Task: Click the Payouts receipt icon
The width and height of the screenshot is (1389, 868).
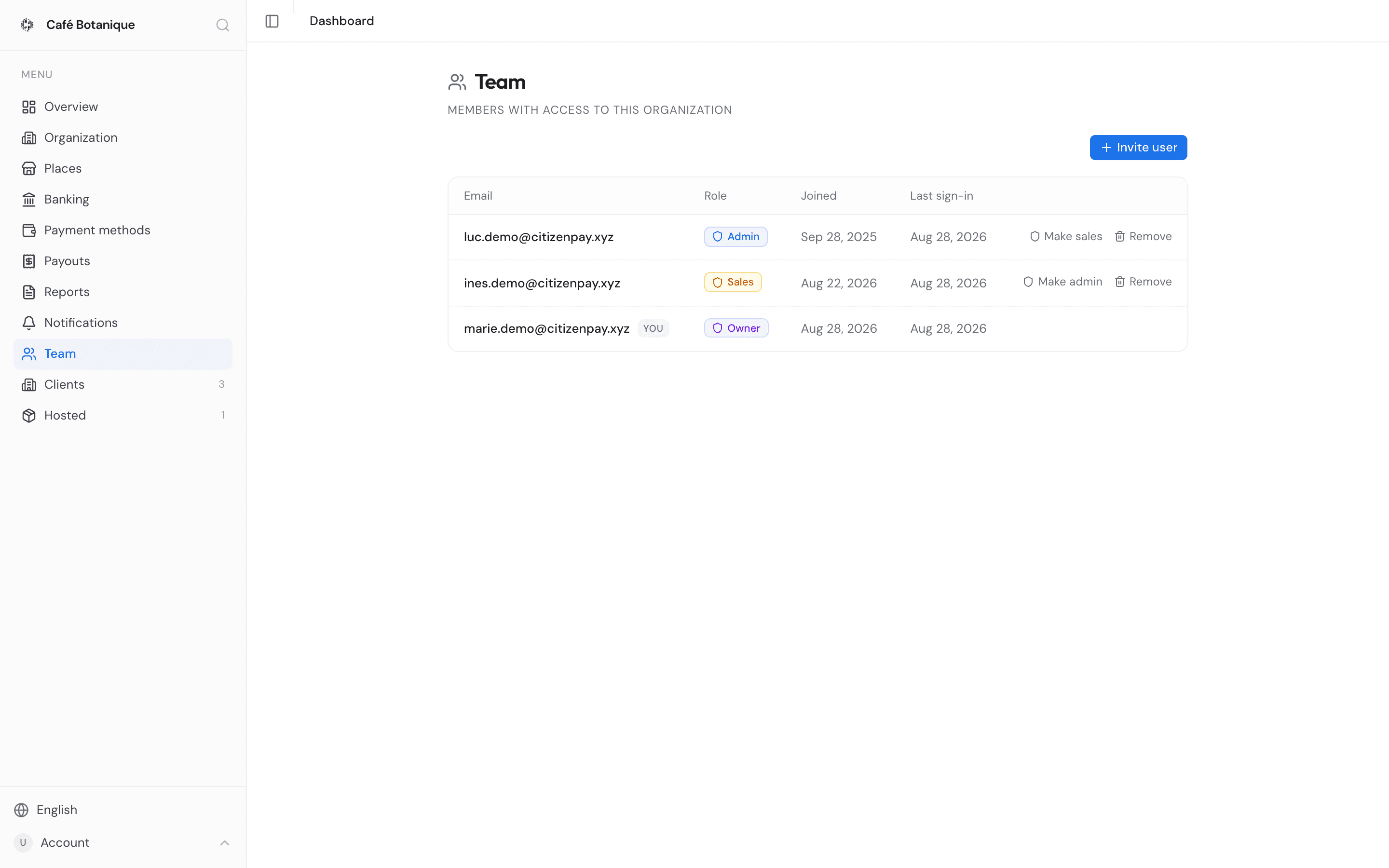Action: pyautogui.click(x=29, y=261)
